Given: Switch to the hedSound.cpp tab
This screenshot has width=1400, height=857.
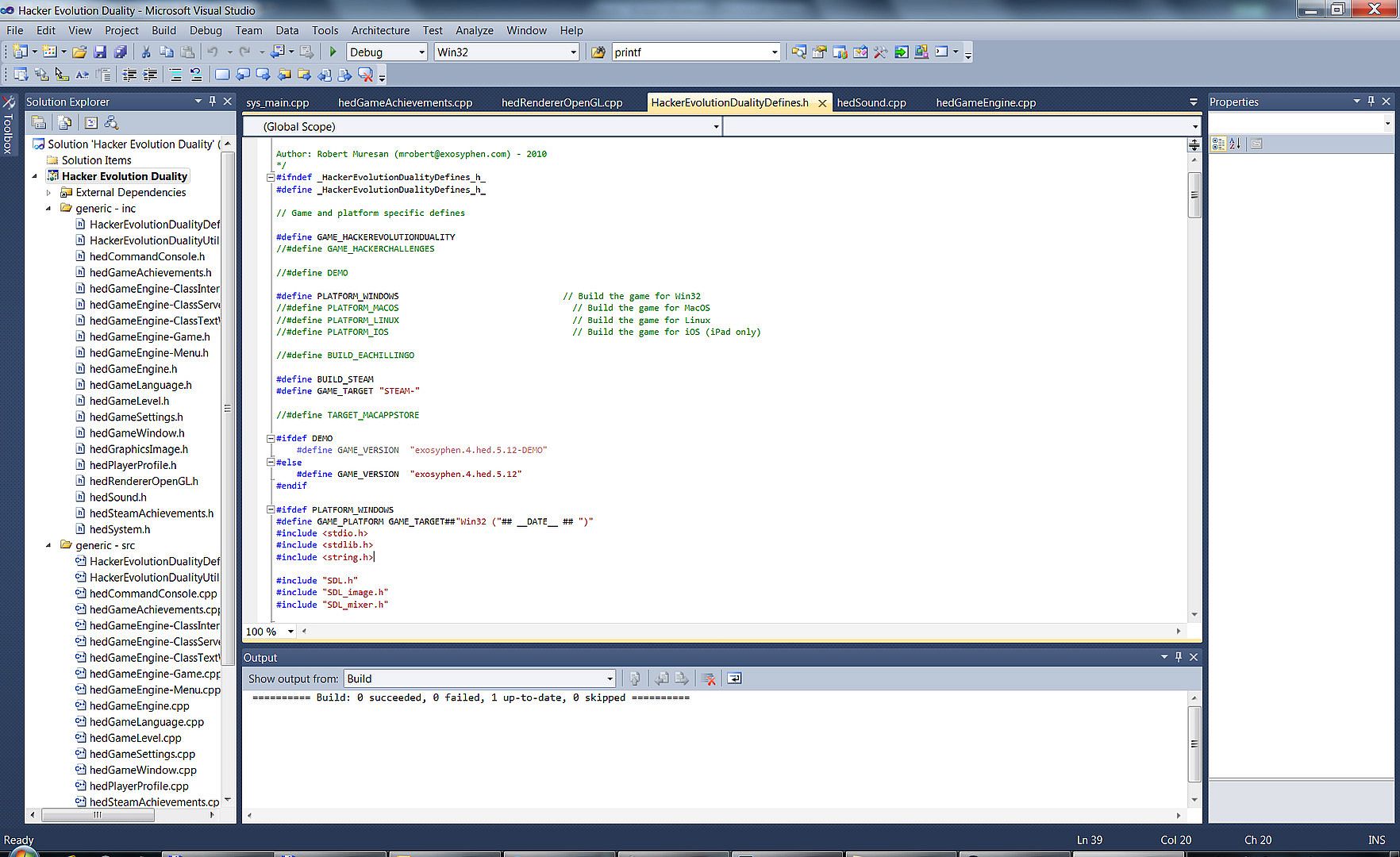Looking at the screenshot, I should click(871, 102).
